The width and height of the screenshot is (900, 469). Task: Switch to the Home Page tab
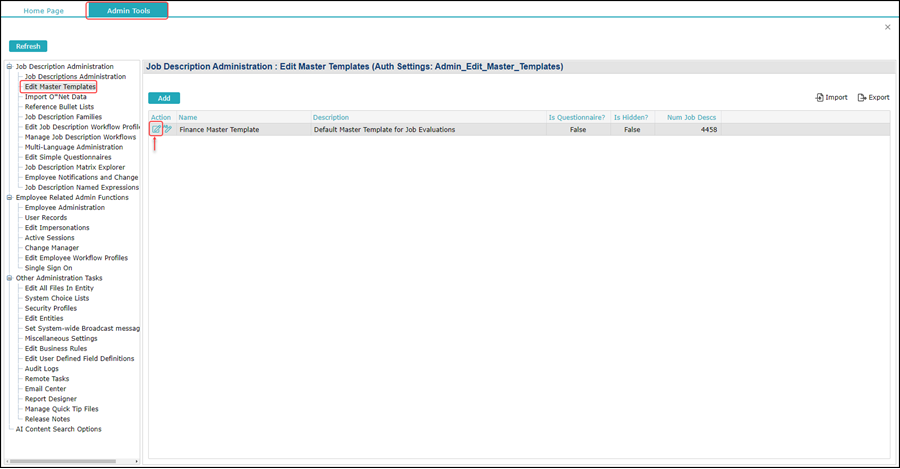(44, 10)
